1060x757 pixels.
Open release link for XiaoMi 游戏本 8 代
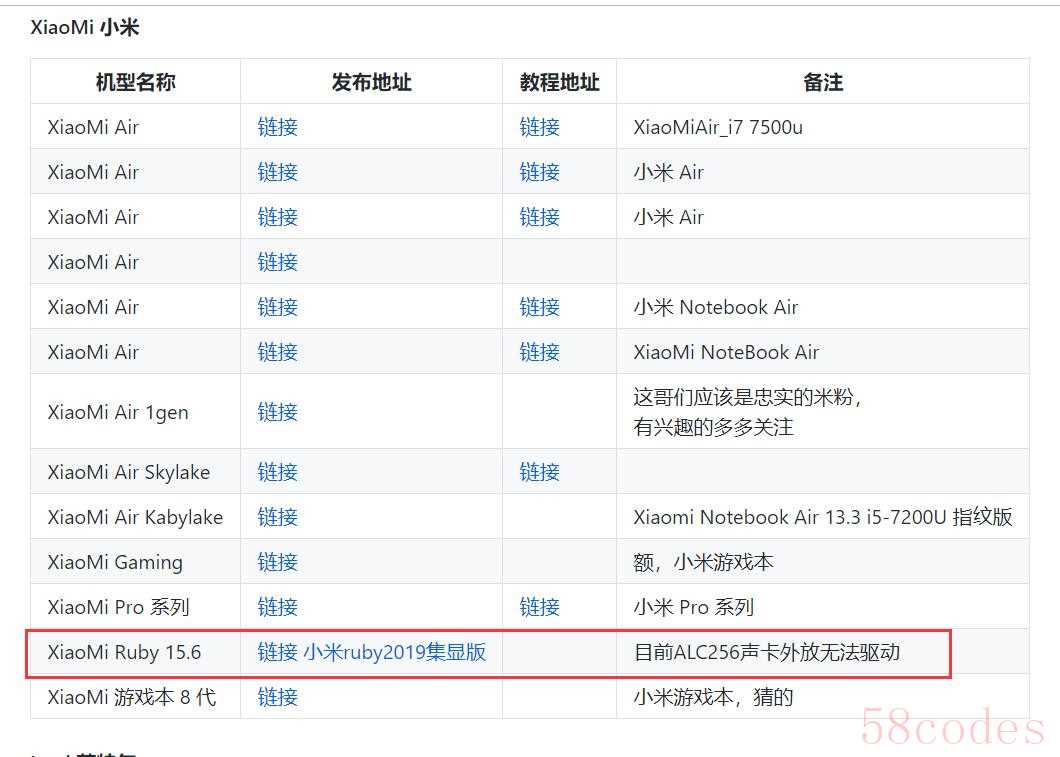click(277, 697)
